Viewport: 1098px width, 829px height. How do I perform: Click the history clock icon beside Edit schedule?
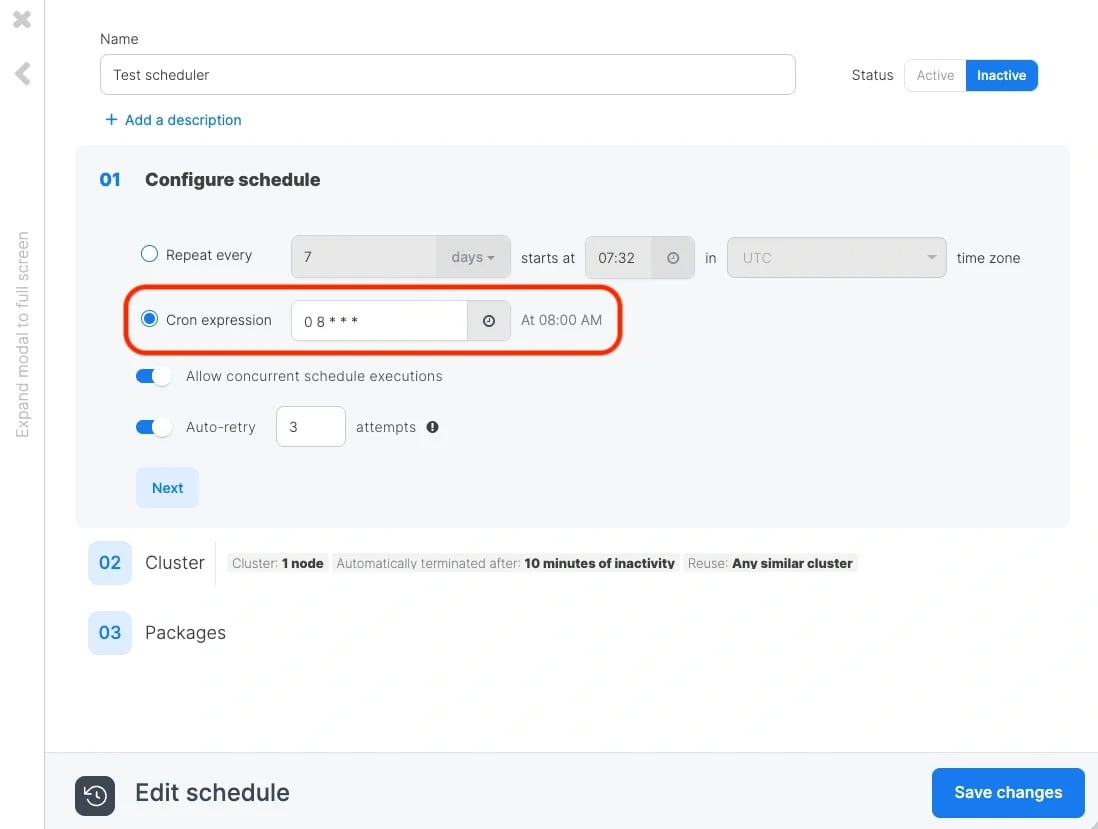pos(95,796)
